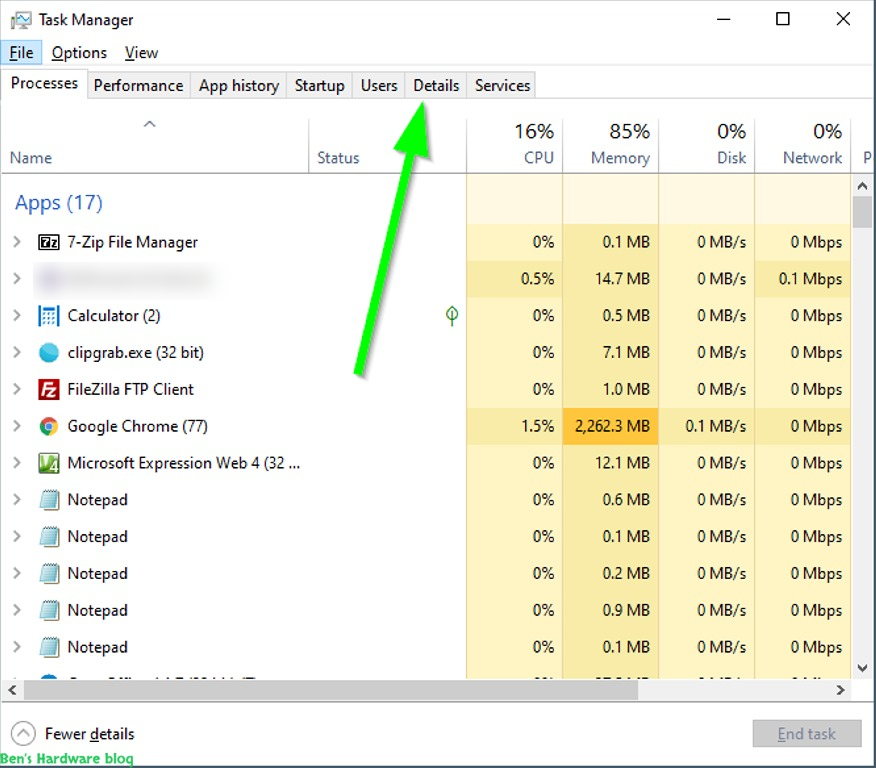Sort by the Name column header

[155, 145]
